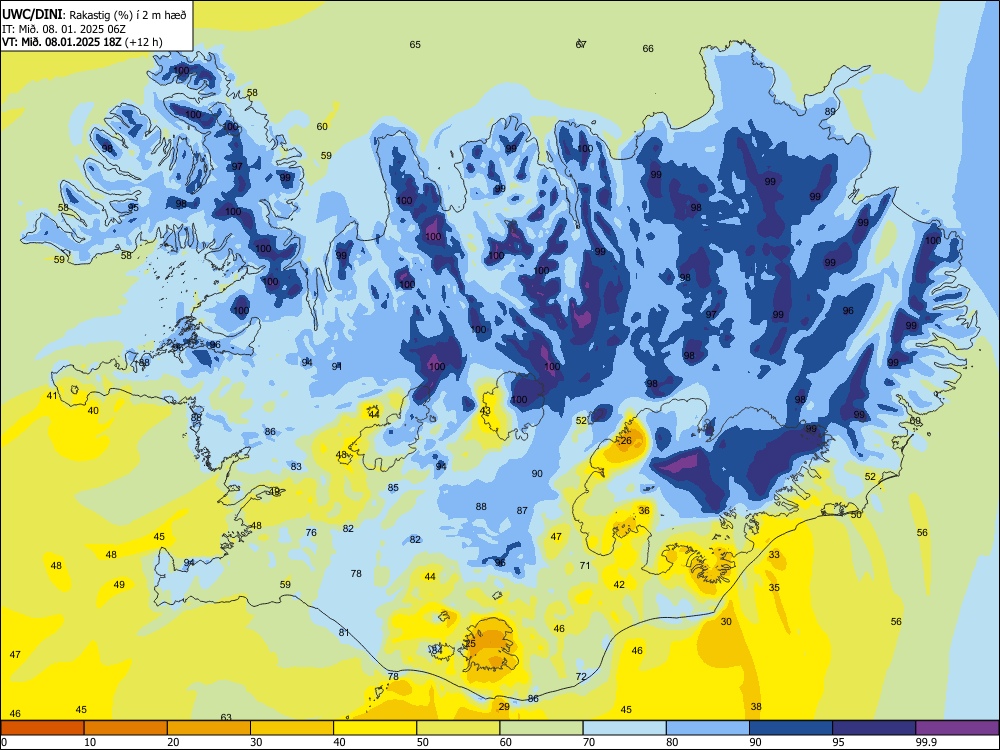Click the humidity value '87' in the highlands

pyautogui.click(x=522, y=511)
